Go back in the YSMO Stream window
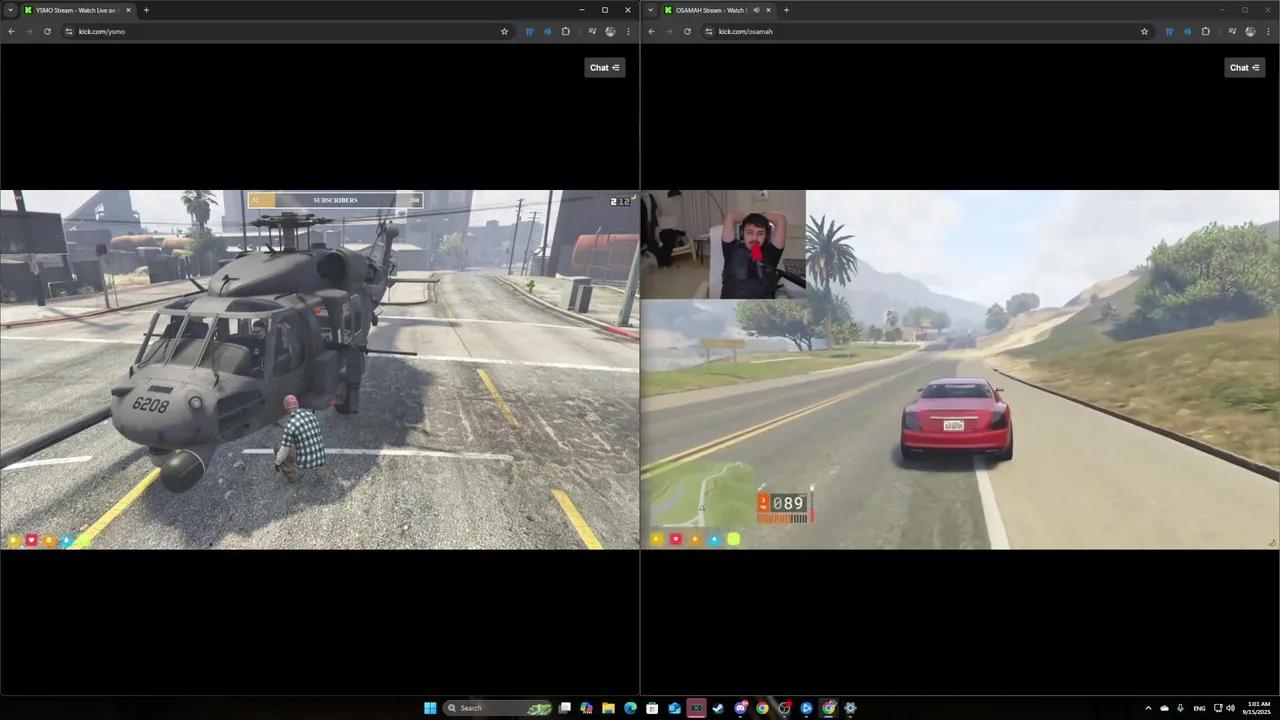This screenshot has width=1280, height=720. (x=11, y=31)
